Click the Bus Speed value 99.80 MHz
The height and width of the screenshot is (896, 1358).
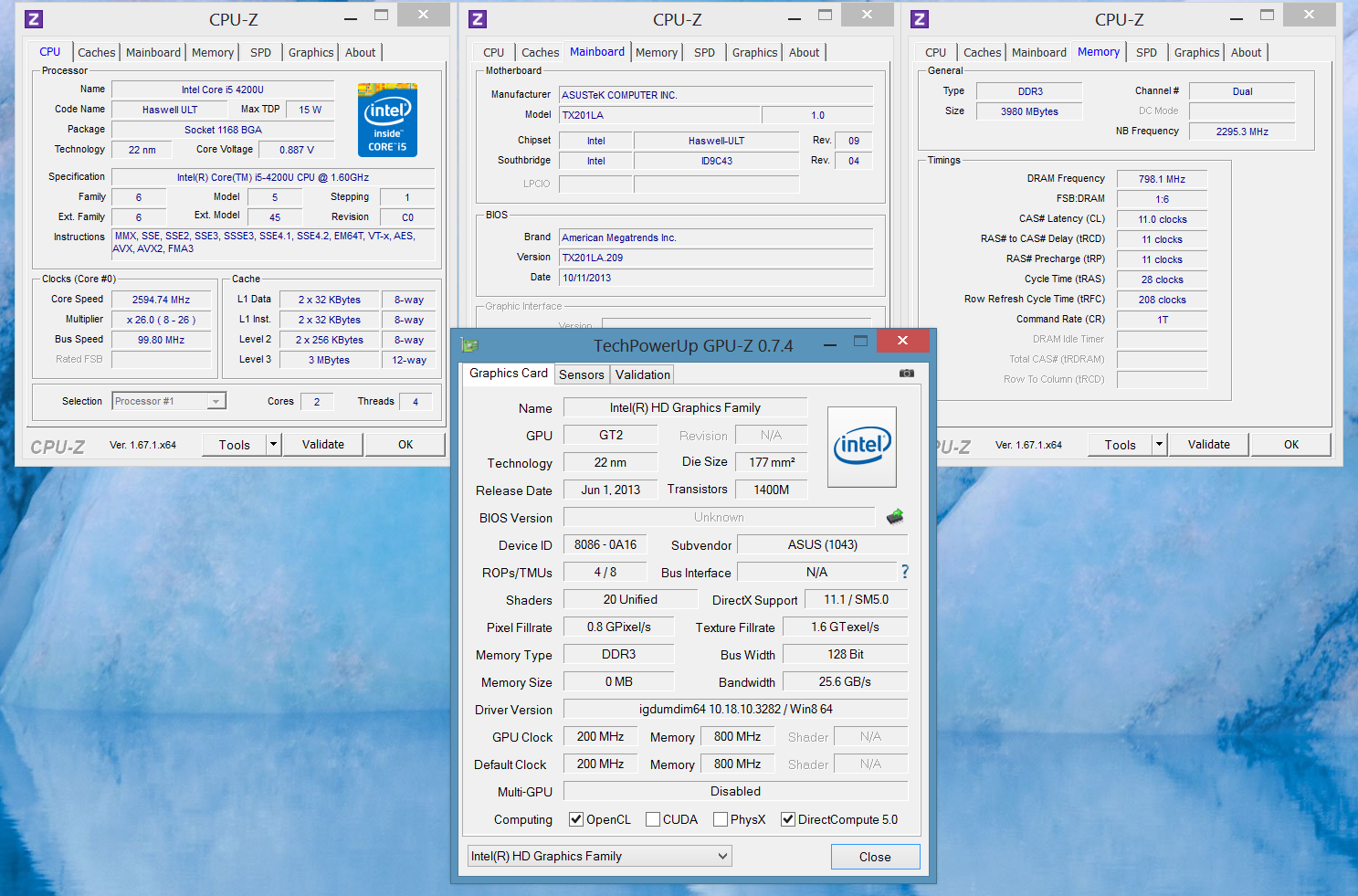[x=161, y=340]
